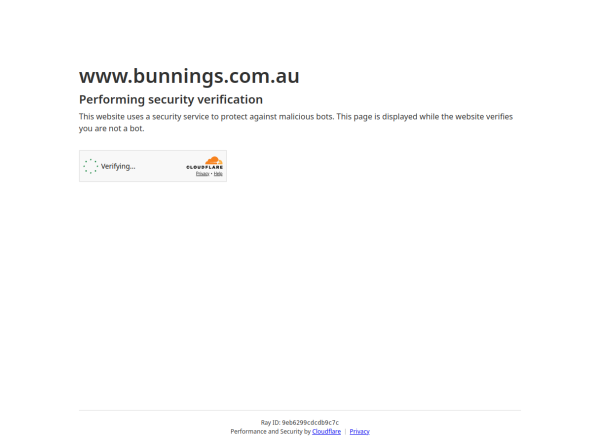
Task: Click the 'Verifying...' status text
Action: pos(118,166)
